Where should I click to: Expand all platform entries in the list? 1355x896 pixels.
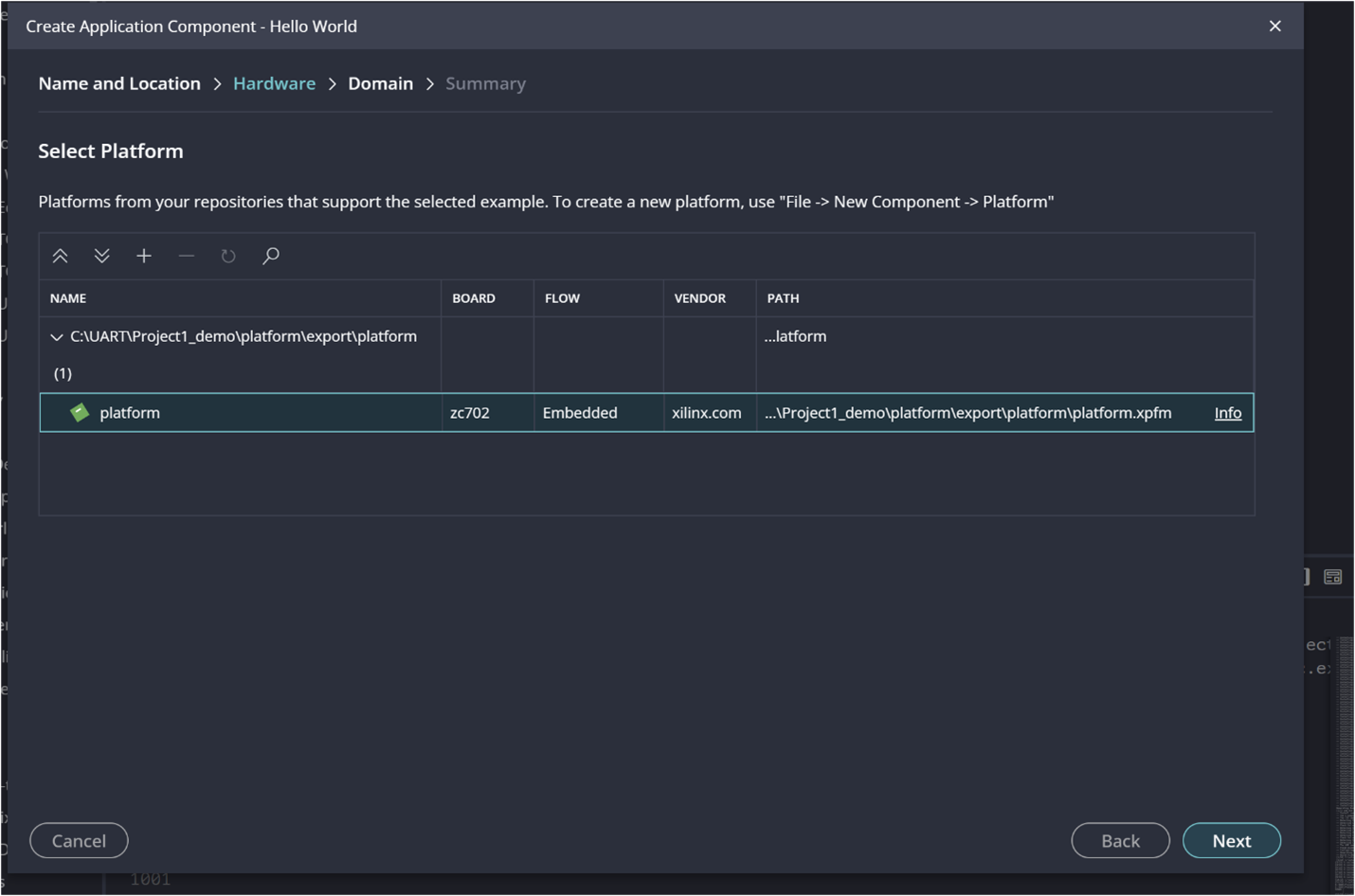tap(101, 255)
